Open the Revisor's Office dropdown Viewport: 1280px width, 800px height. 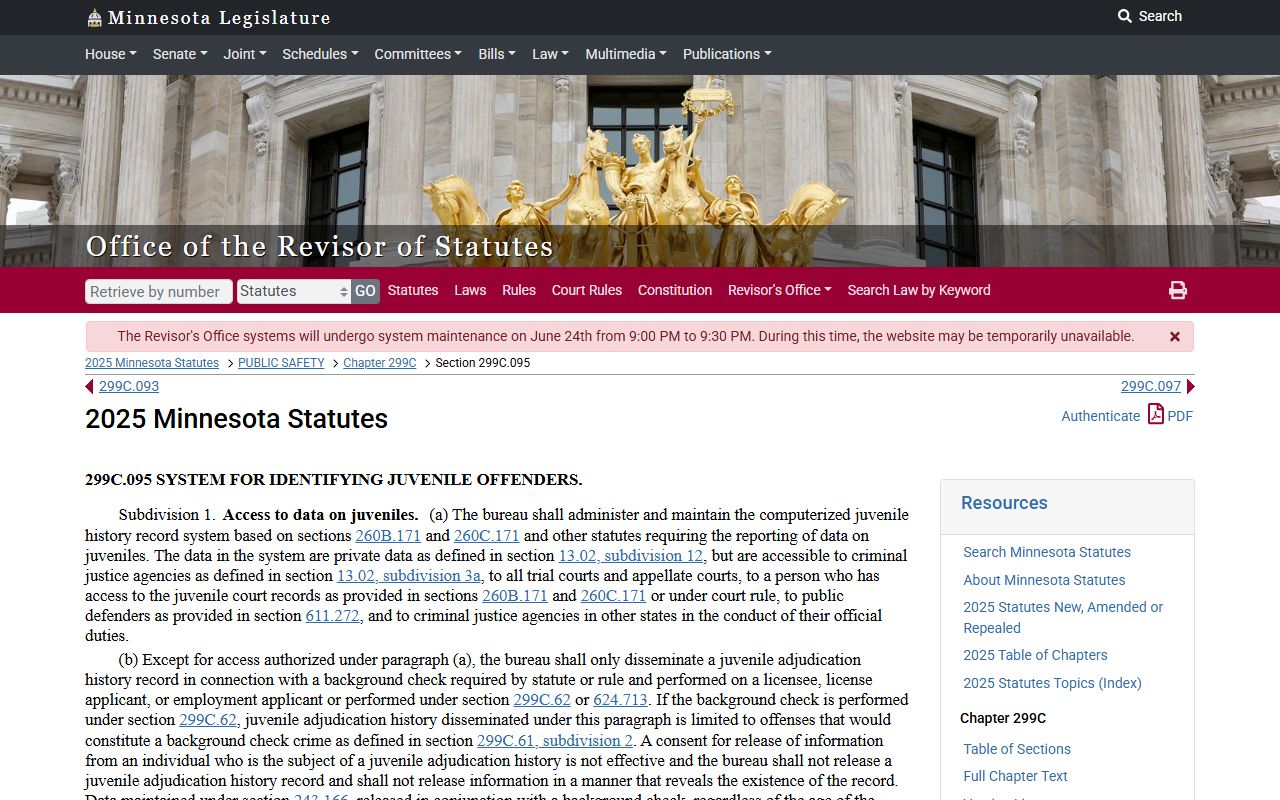[x=780, y=290]
